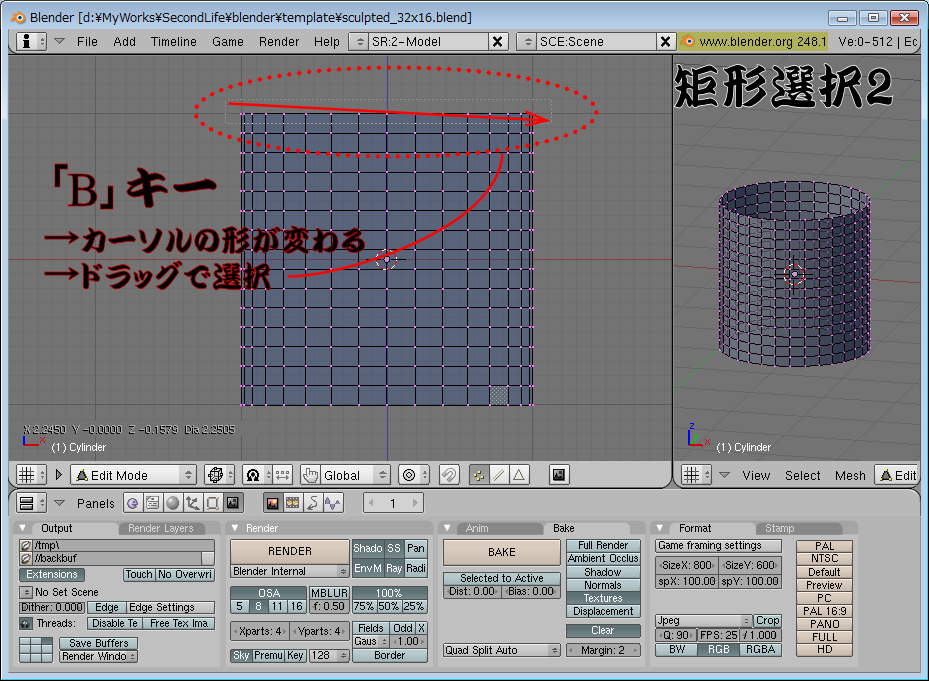Toggle the No Overwri option

tap(185, 574)
